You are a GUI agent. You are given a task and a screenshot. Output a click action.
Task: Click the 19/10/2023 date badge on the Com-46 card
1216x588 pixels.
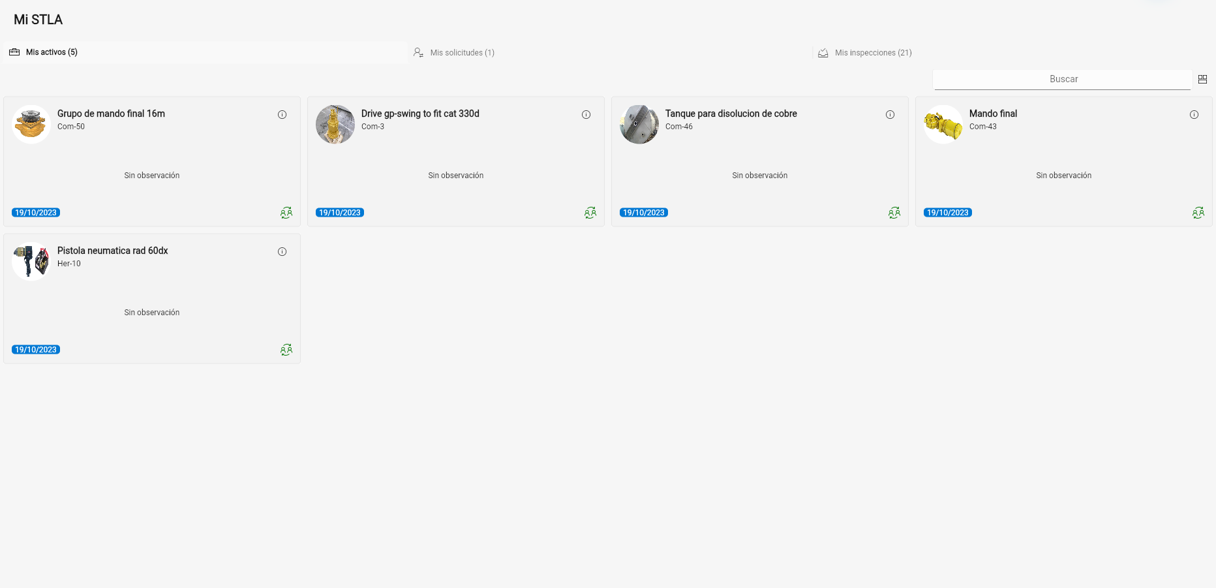pos(644,213)
